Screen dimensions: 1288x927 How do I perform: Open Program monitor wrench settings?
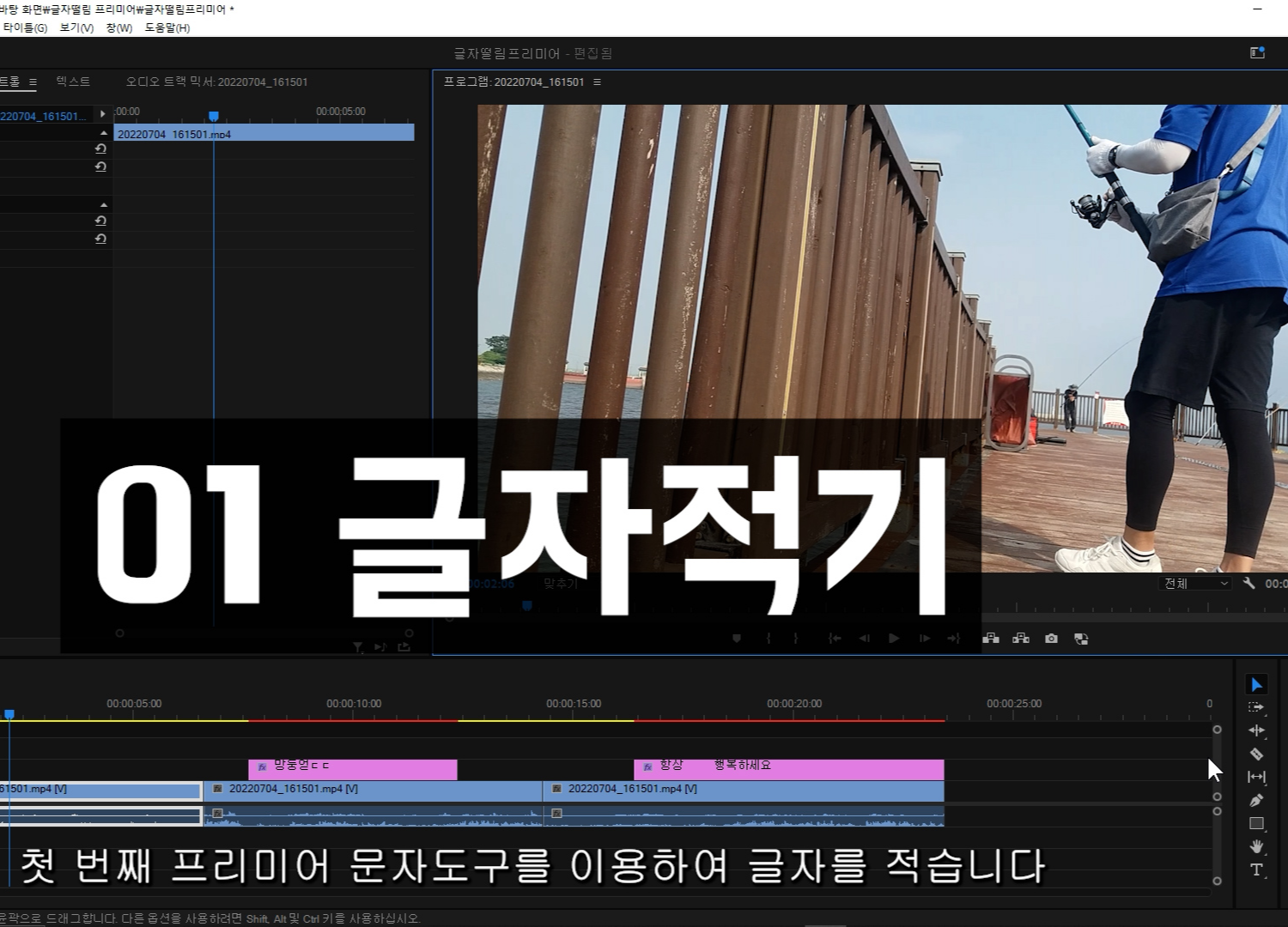[1249, 583]
